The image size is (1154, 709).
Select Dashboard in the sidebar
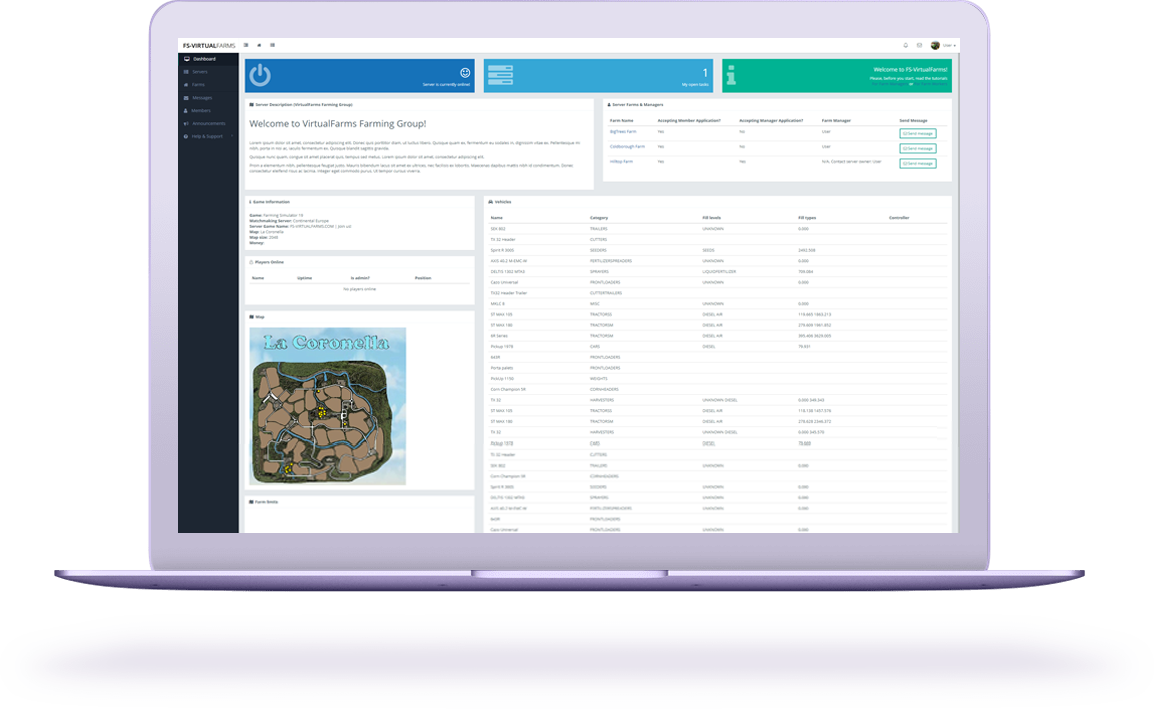[208, 59]
